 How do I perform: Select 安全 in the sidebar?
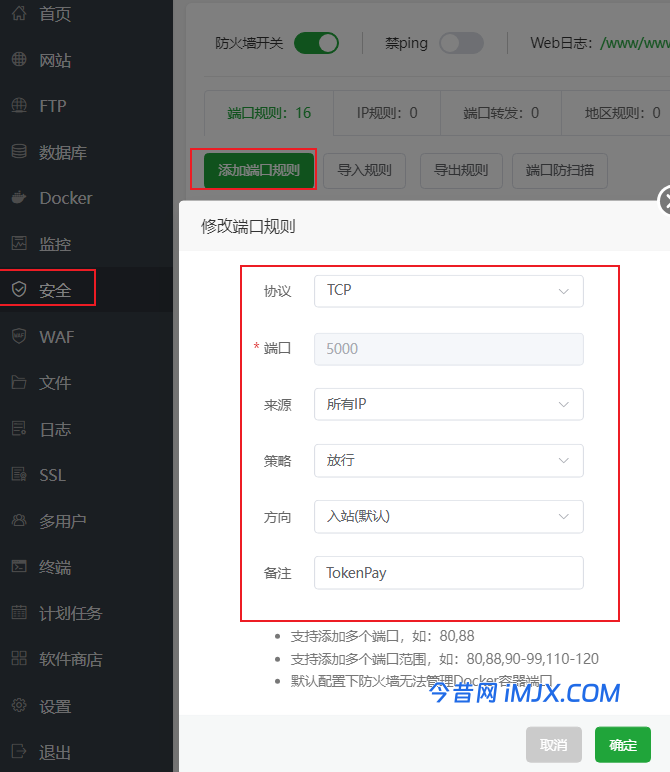click(x=55, y=290)
